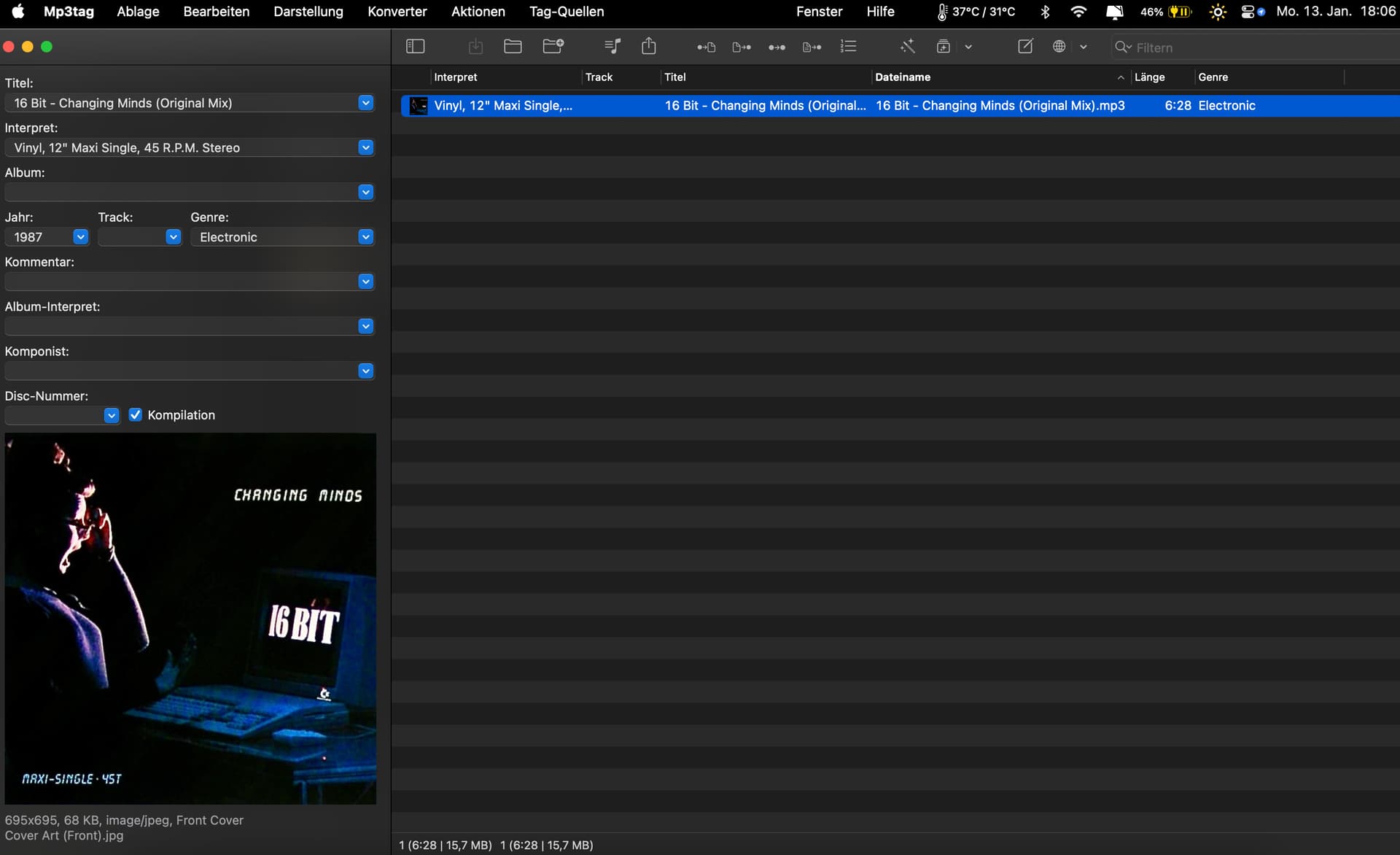Click the extended tags edit icon
The height and width of the screenshot is (855, 1400).
(x=1025, y=47)
